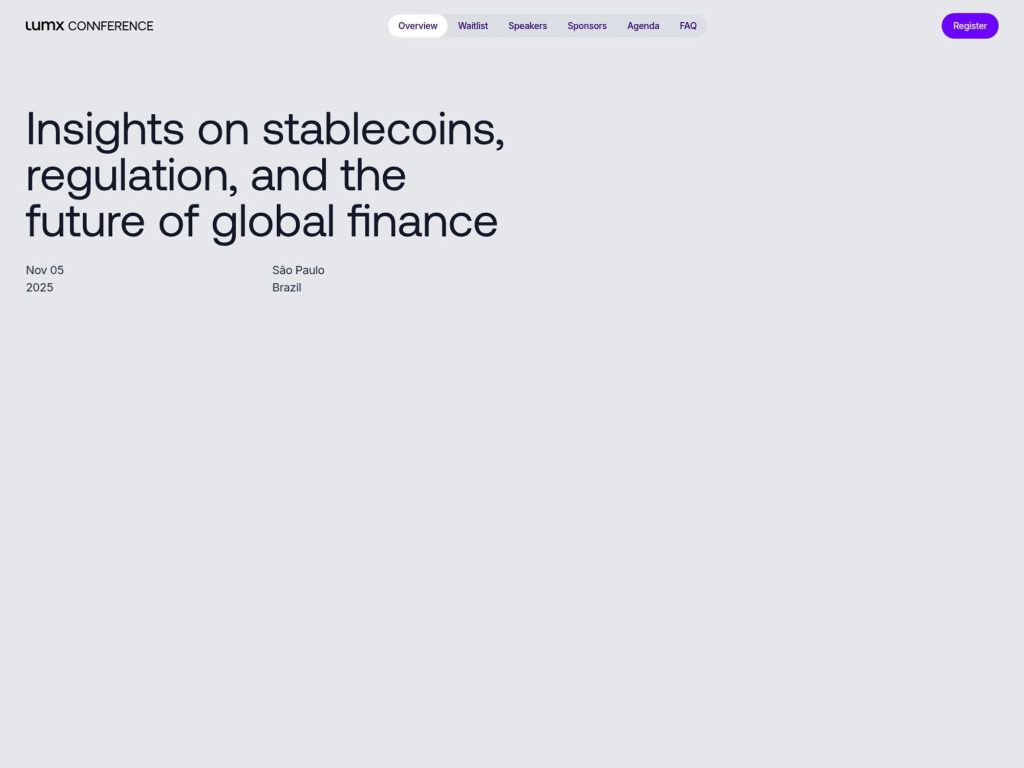Viewport: 1024px width, 768px height.
Task: Open the Speakers section
Action: pos(527,26)
